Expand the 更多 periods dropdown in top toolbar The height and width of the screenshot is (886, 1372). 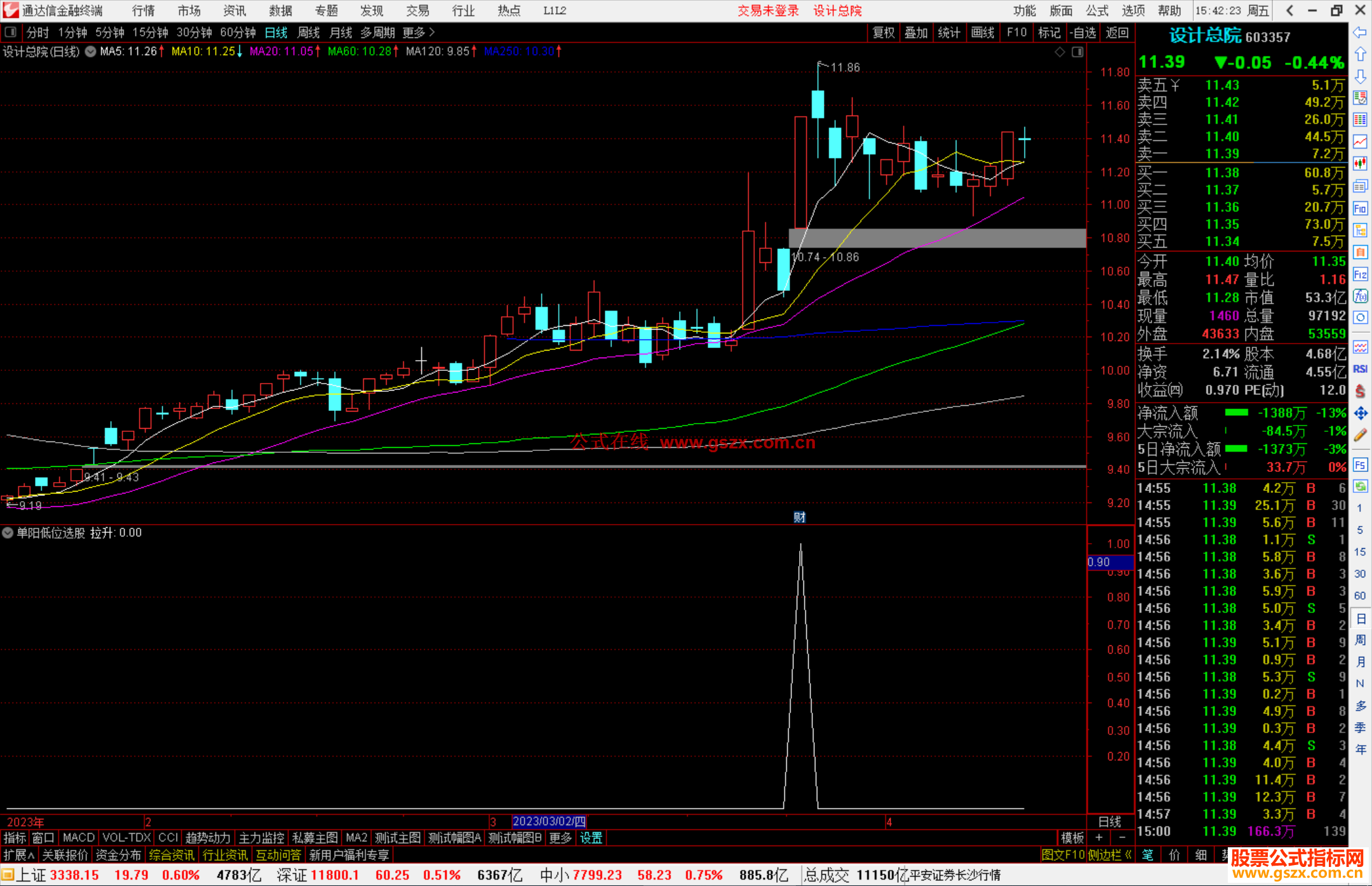[x=418, y=32]
